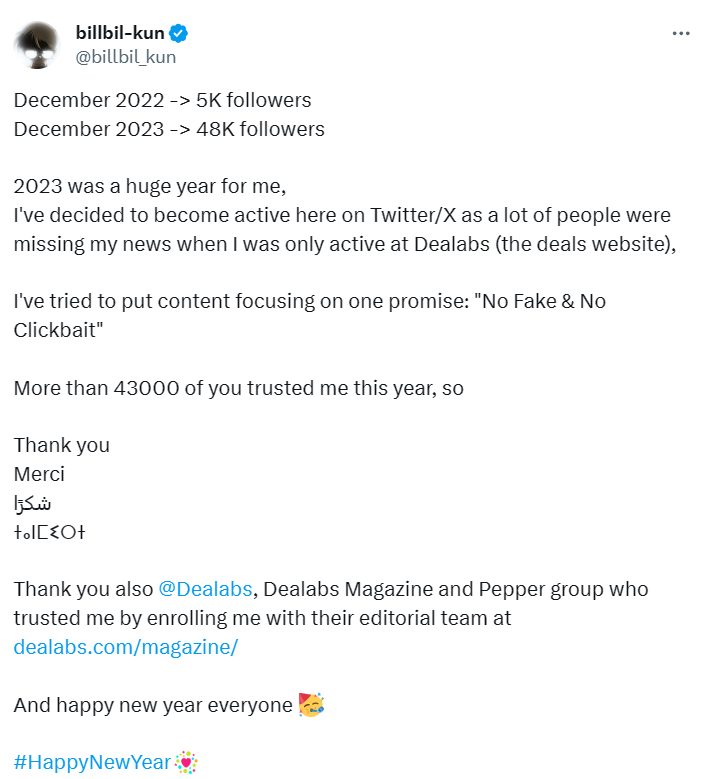Click the "2023 was a huge year" sentence

[x=150, y=187]
